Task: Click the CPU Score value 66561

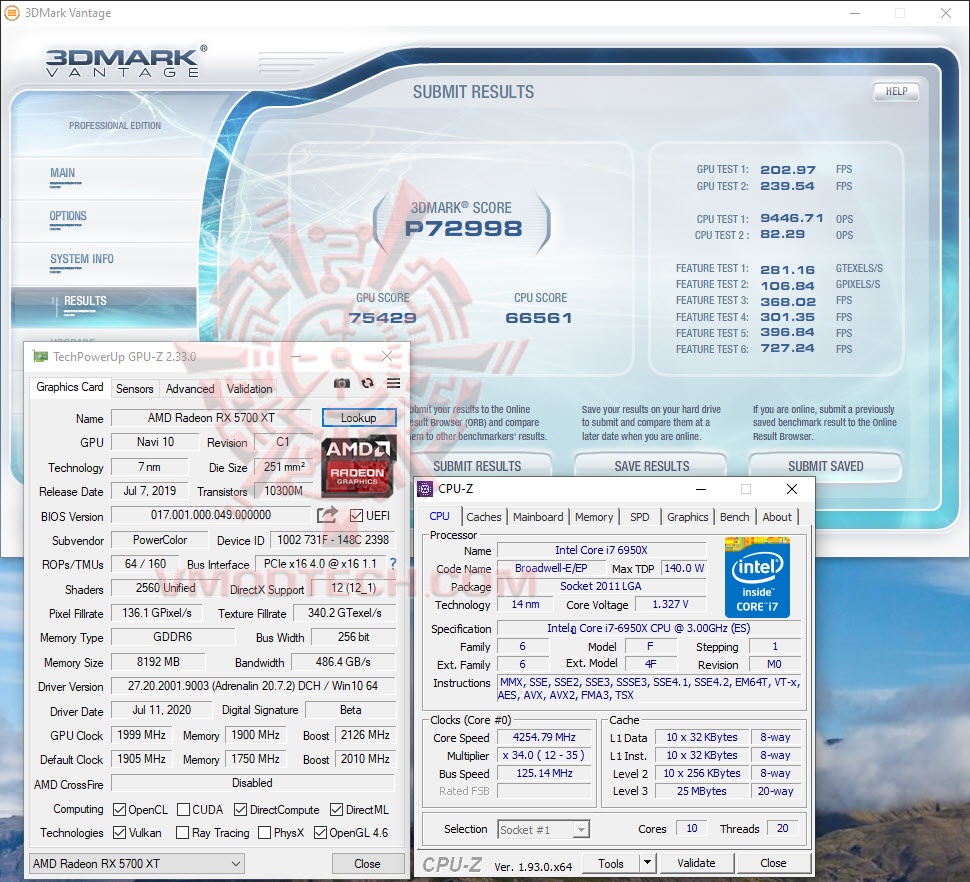Action: pos(539,318)
